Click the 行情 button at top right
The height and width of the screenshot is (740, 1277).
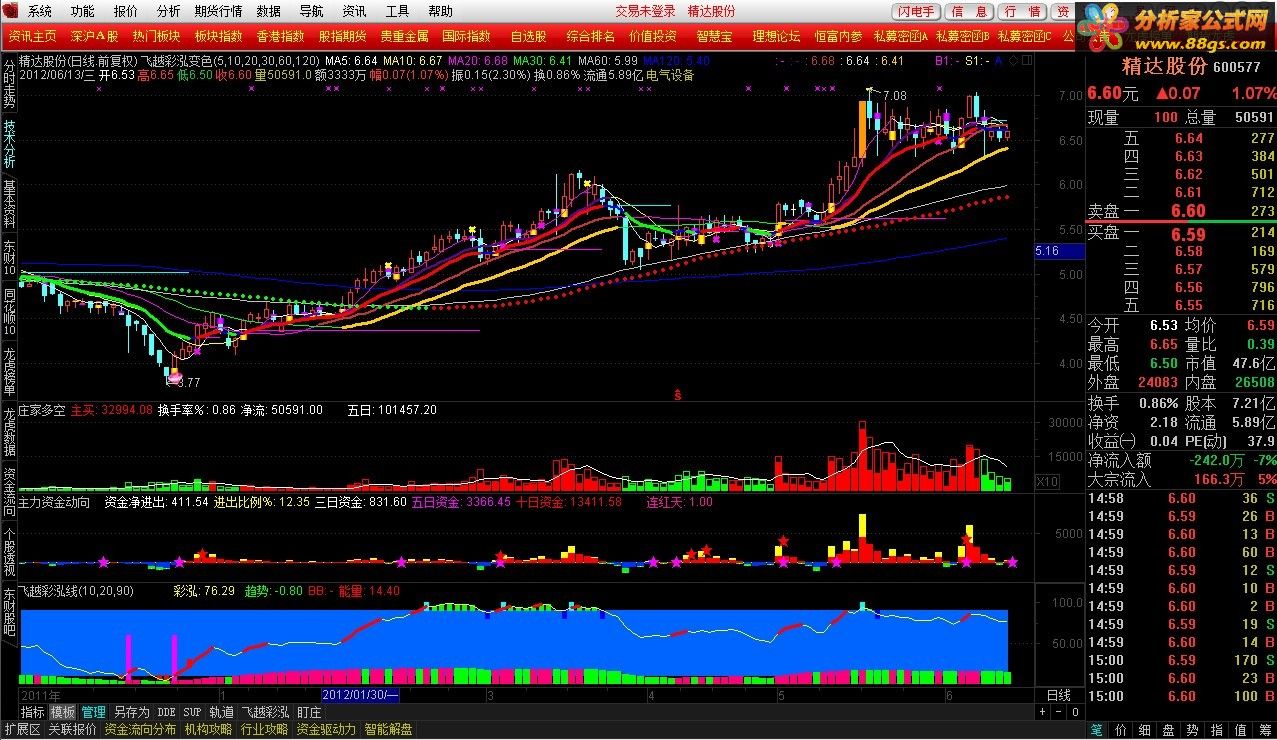click(1022, 11)
